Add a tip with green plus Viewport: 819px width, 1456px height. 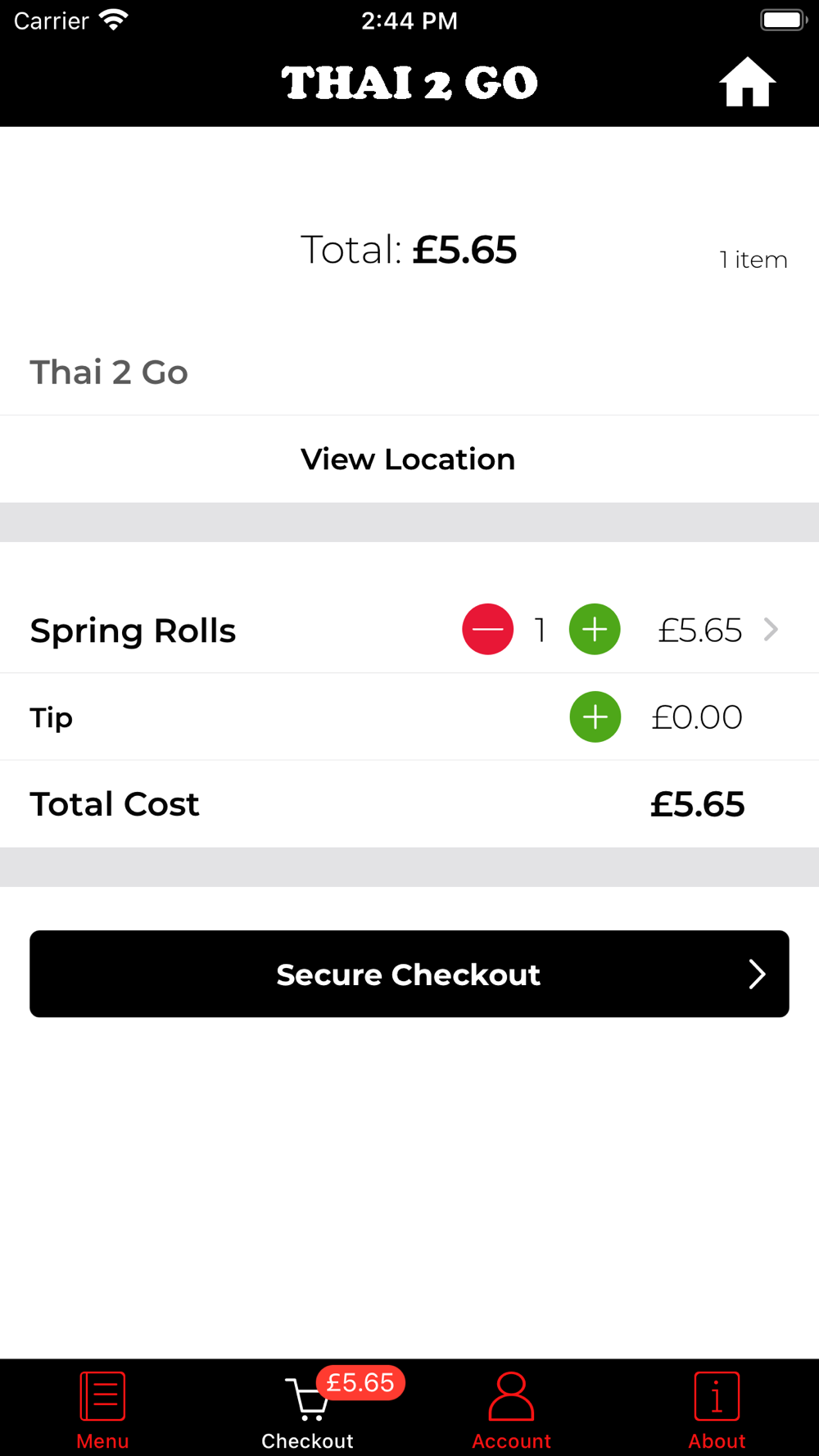tap(595, 717)
